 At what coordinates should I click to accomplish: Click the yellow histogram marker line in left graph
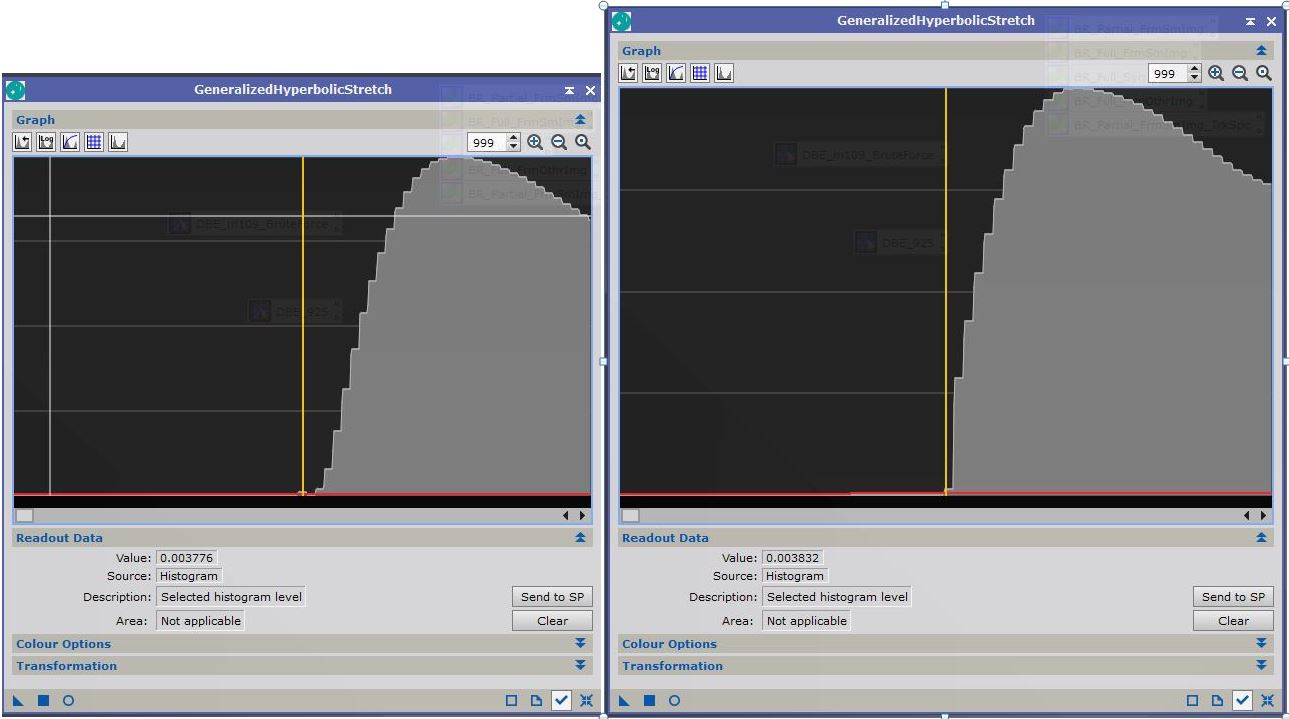click(303, 325)
